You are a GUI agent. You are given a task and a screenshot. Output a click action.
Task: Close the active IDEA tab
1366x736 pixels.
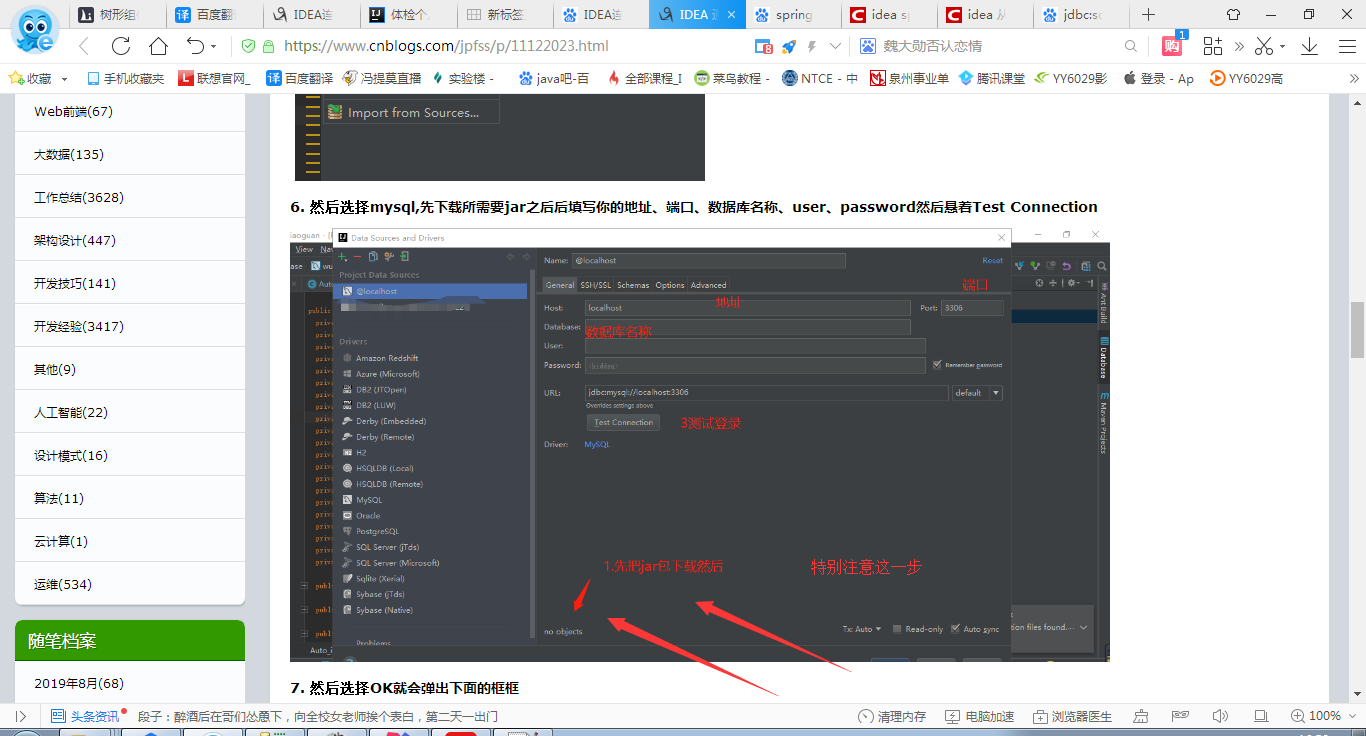pos(731,15)
